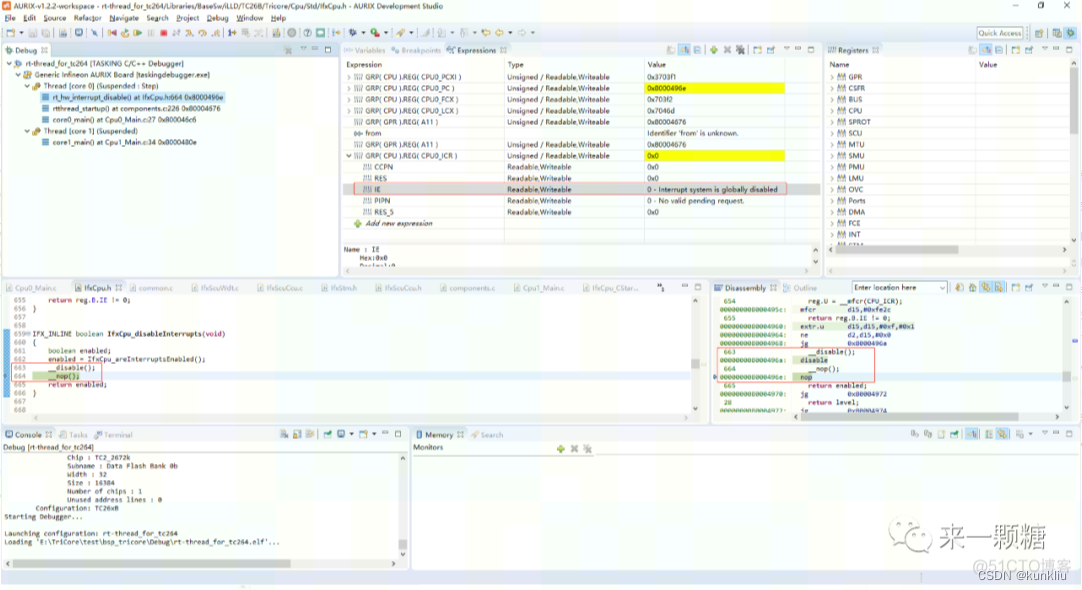Click the Console horizontal scrollbar

(x=152, y=563)
